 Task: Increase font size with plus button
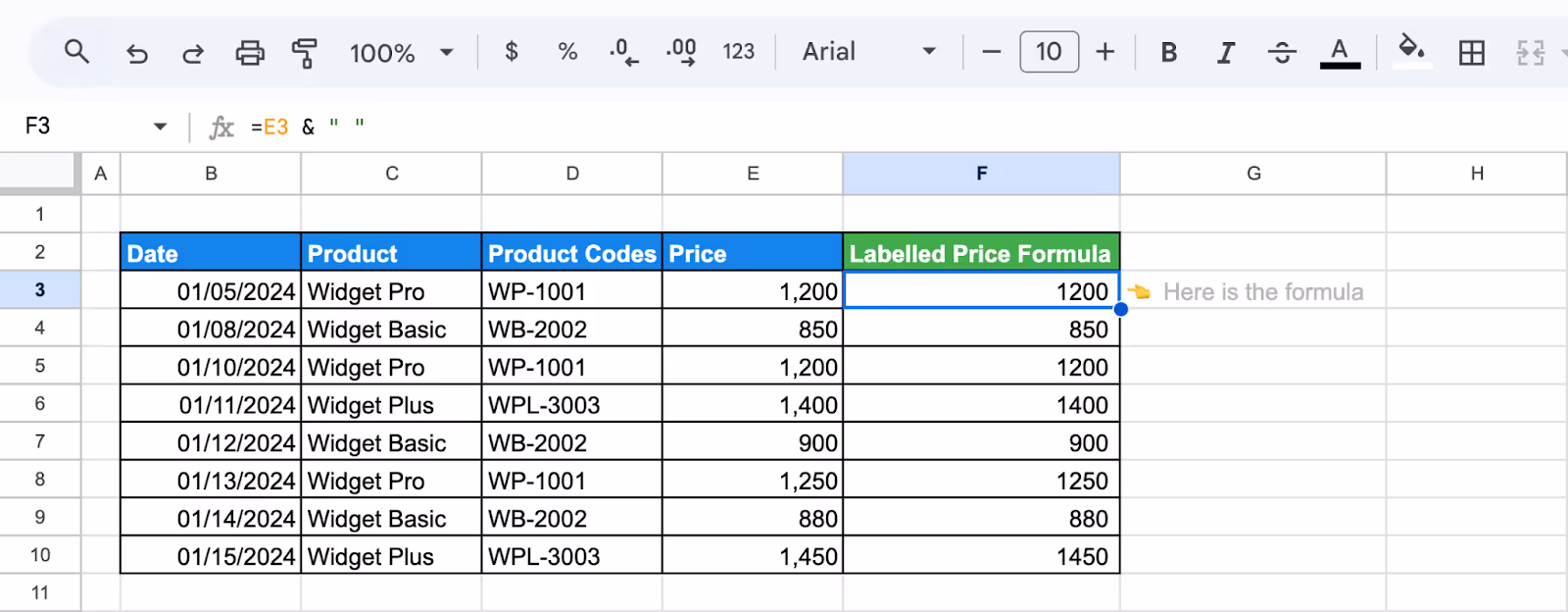[x=1105, y=52]
